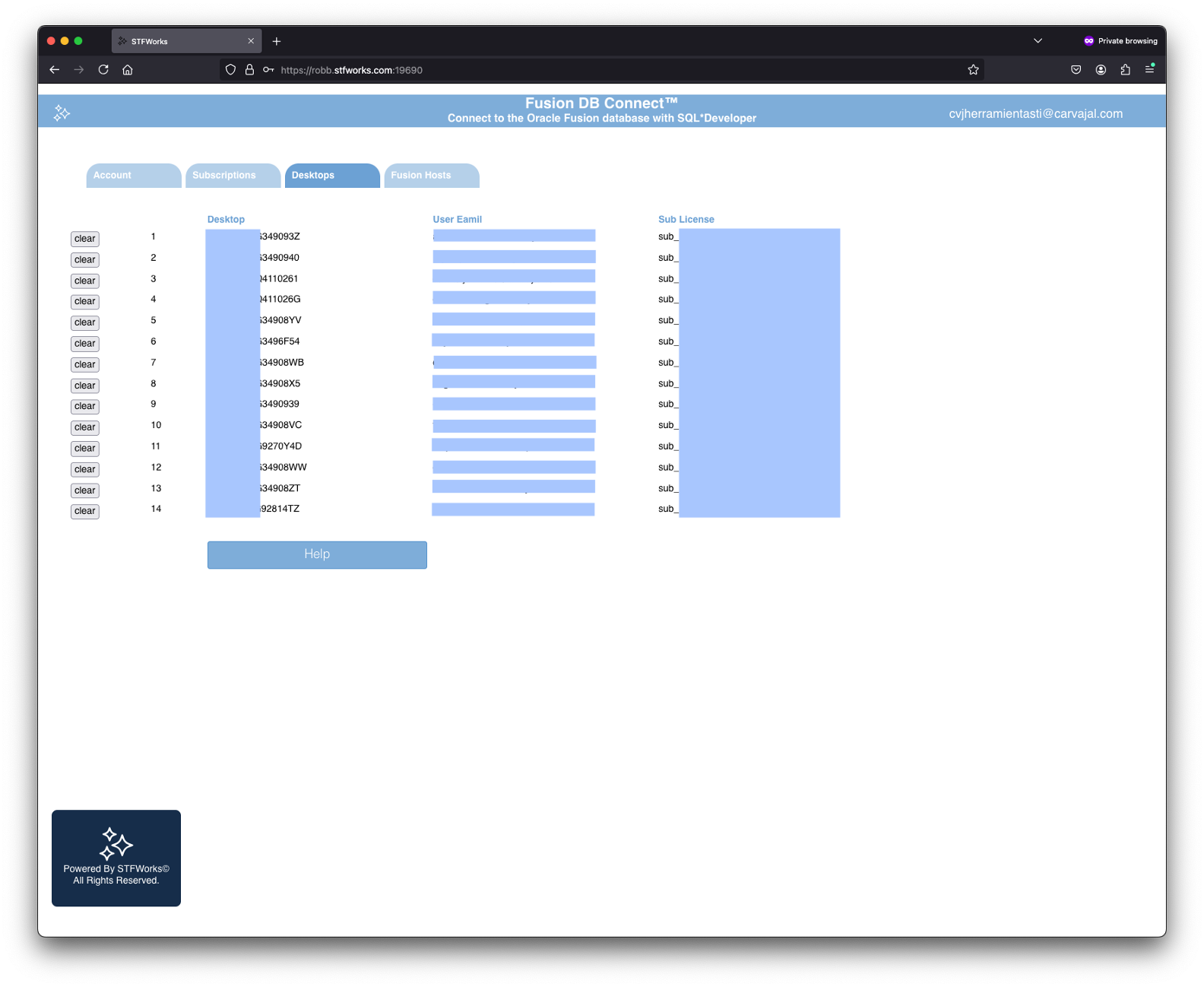Viewport: 1204px width, 987px height.
Task: Go to browser home page icon
Action: point(128,70)
